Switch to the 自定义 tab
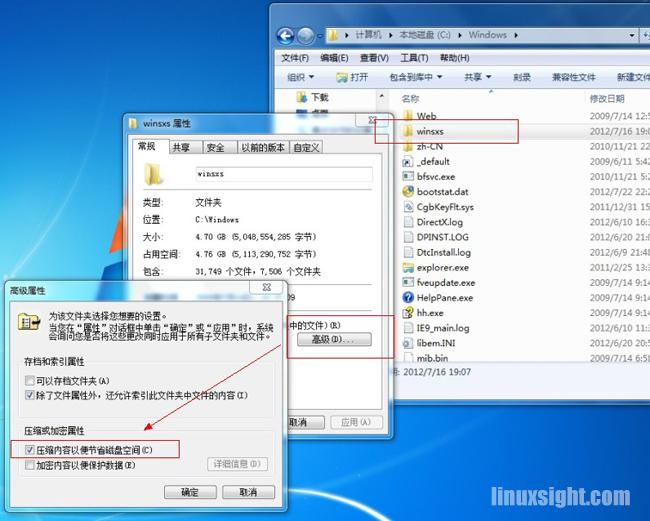Image resolution: width=650 pixels, height=521 pixels. tap(306, 148)
